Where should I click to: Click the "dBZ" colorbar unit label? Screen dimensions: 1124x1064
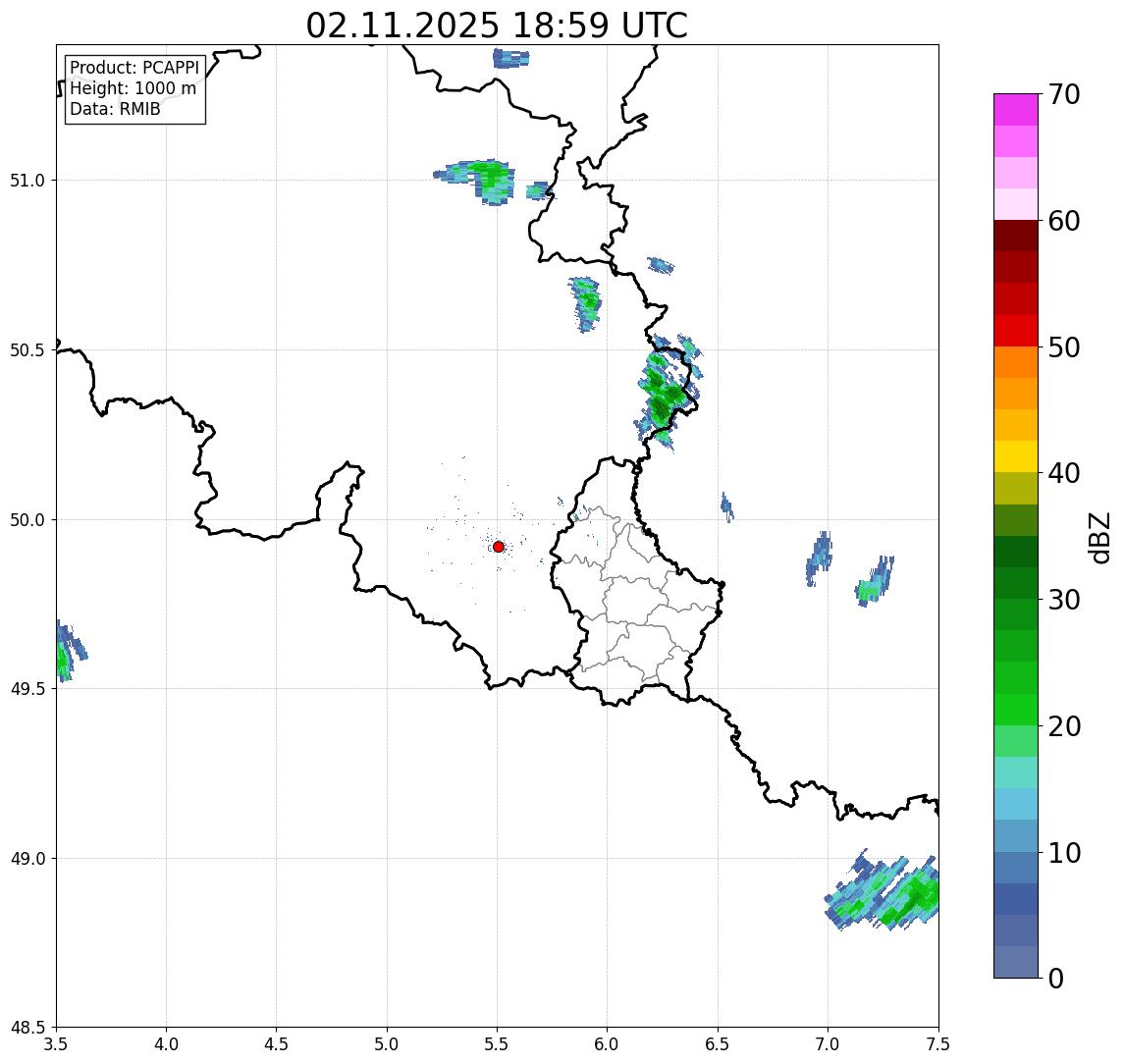[x=1098, y=538]
